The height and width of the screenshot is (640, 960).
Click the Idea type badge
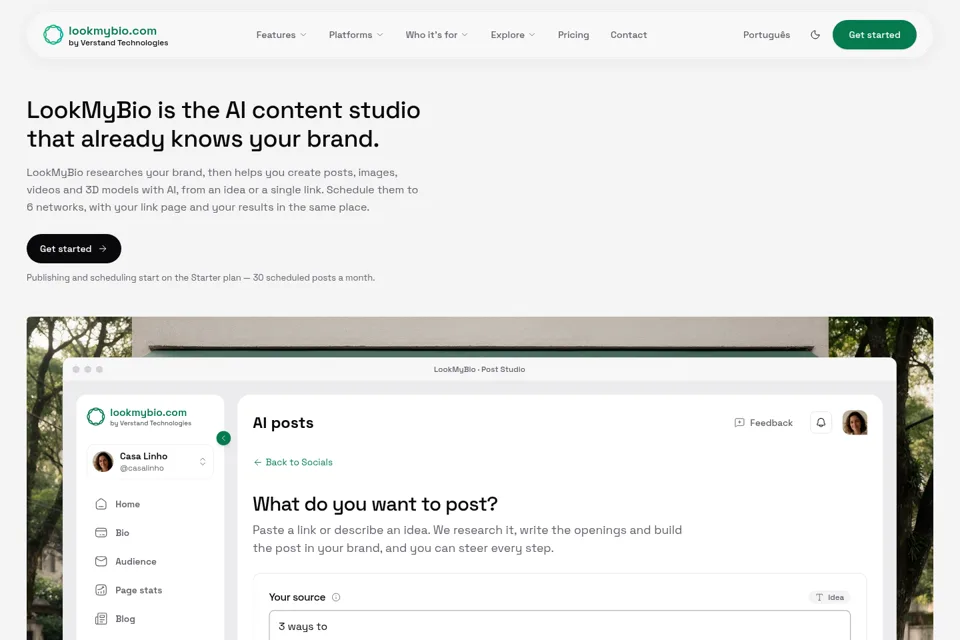830,597
